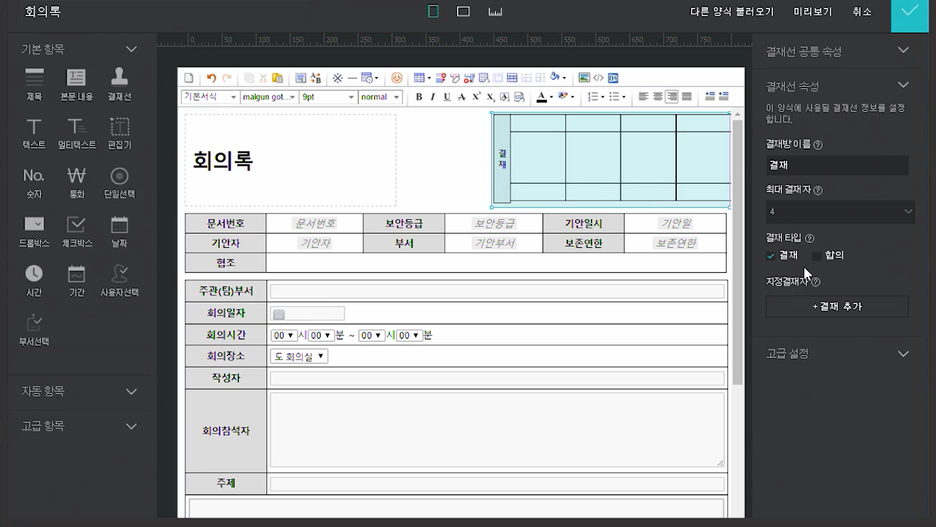Paste from clipboard in editor toolbar

point(277,78)
